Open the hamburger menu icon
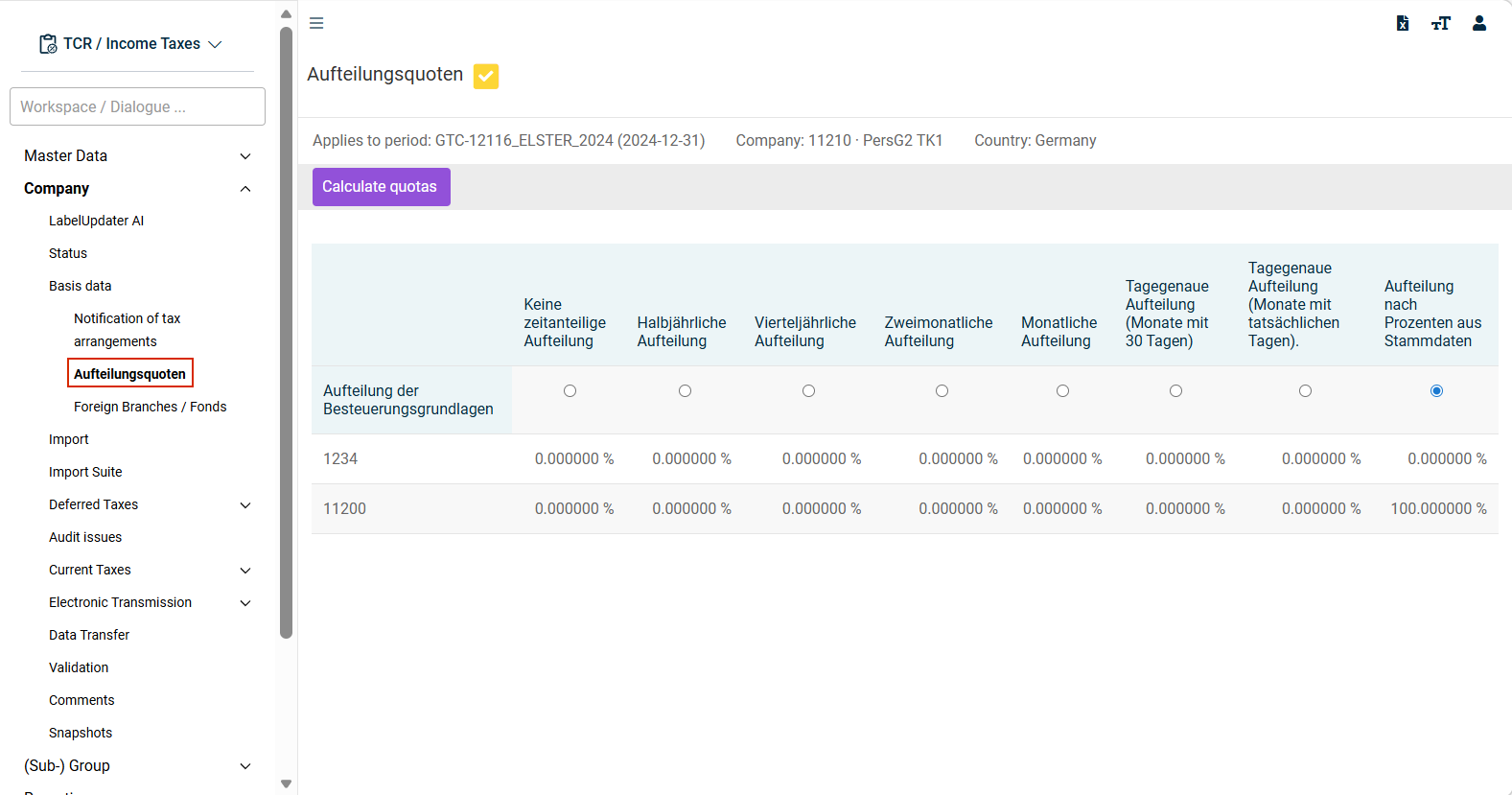The image size is (1512, 795). tap(316, 23)
